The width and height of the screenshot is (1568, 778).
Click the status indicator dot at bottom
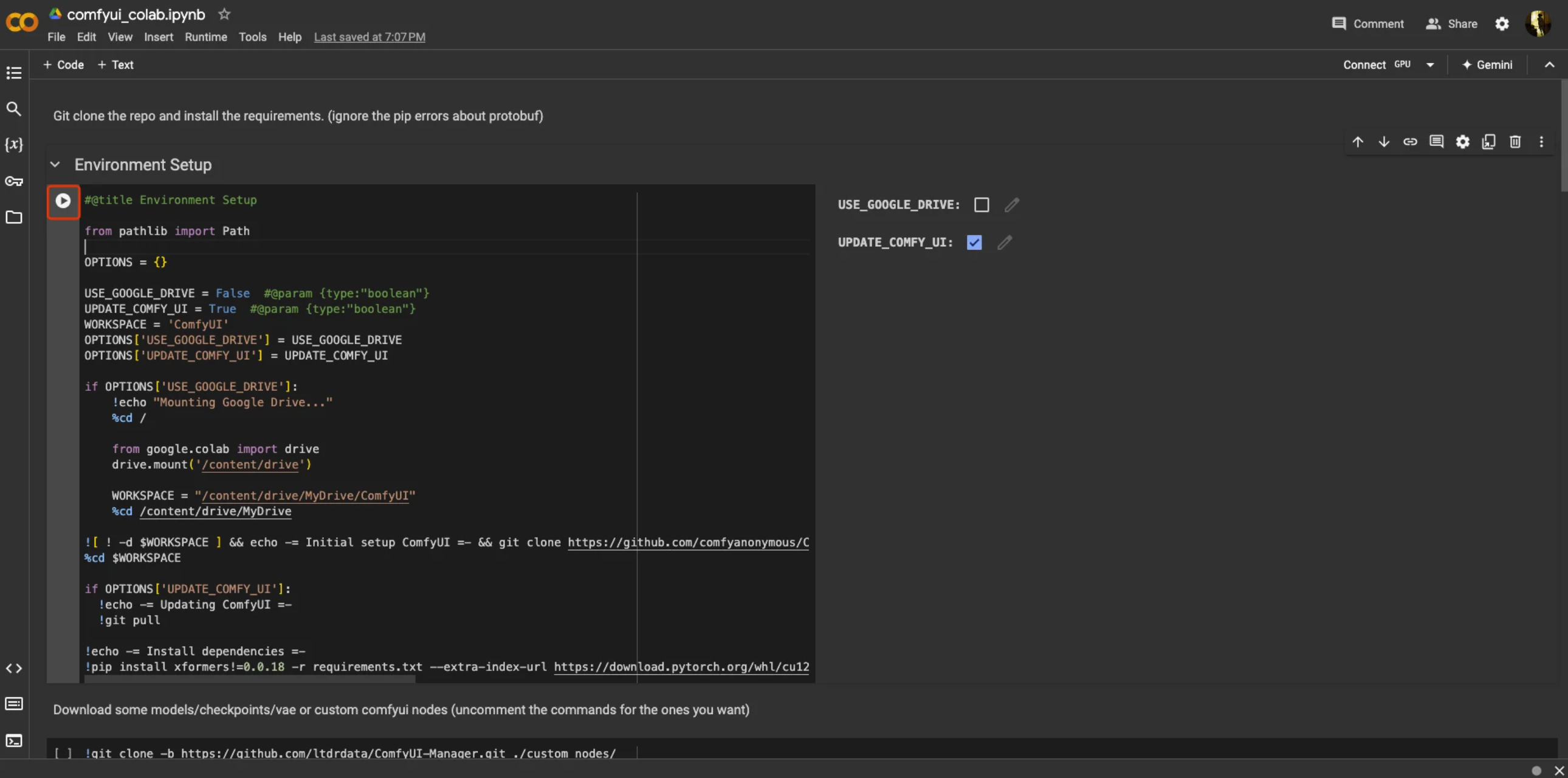[1536, 770]
